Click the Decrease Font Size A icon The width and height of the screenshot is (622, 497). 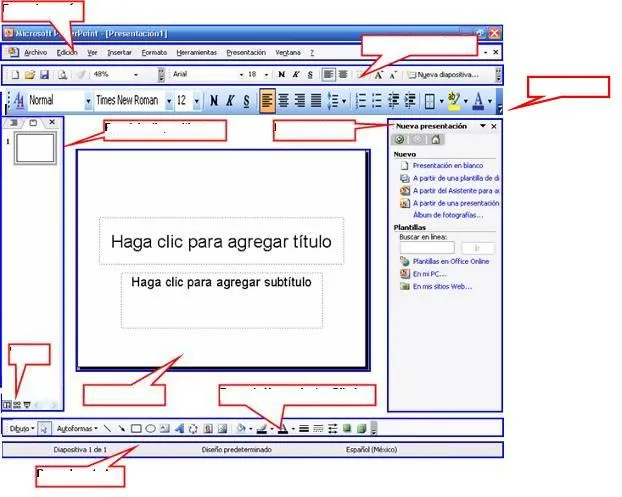[393, 75]
